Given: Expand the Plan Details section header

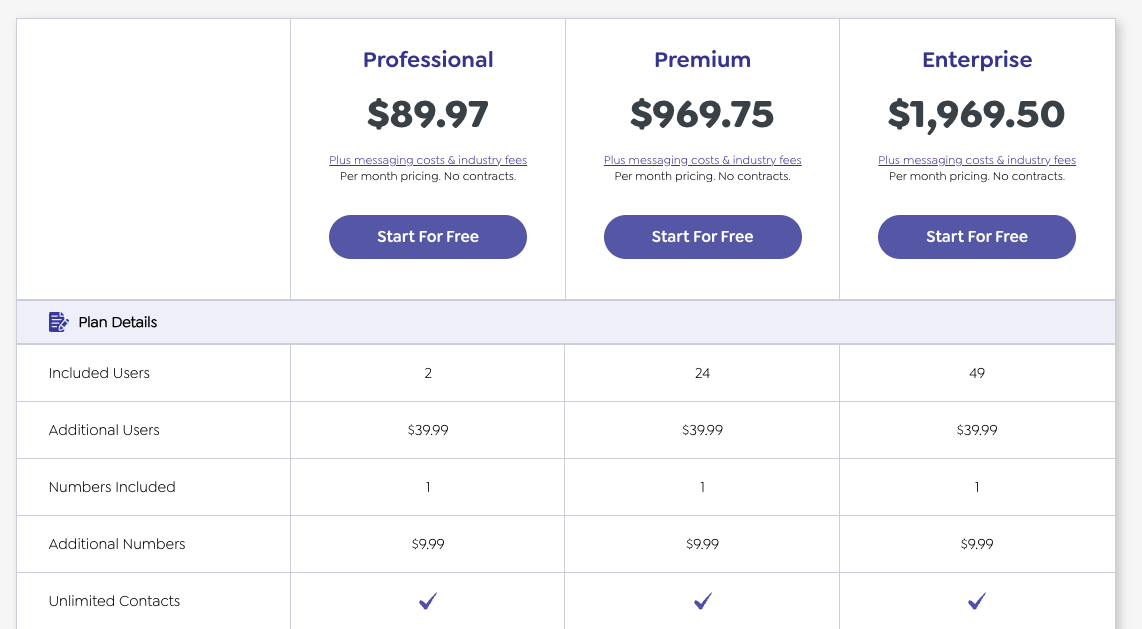Looking at the screenshot, I should [117, 321].
